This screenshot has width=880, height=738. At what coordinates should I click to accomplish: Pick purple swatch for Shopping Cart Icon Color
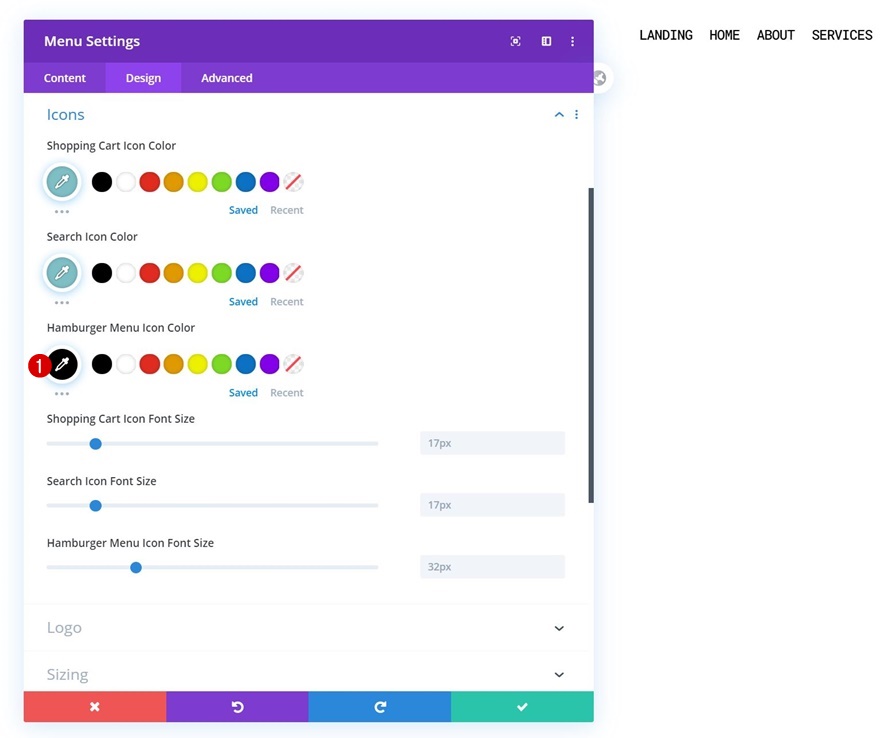tap(269, 182)
